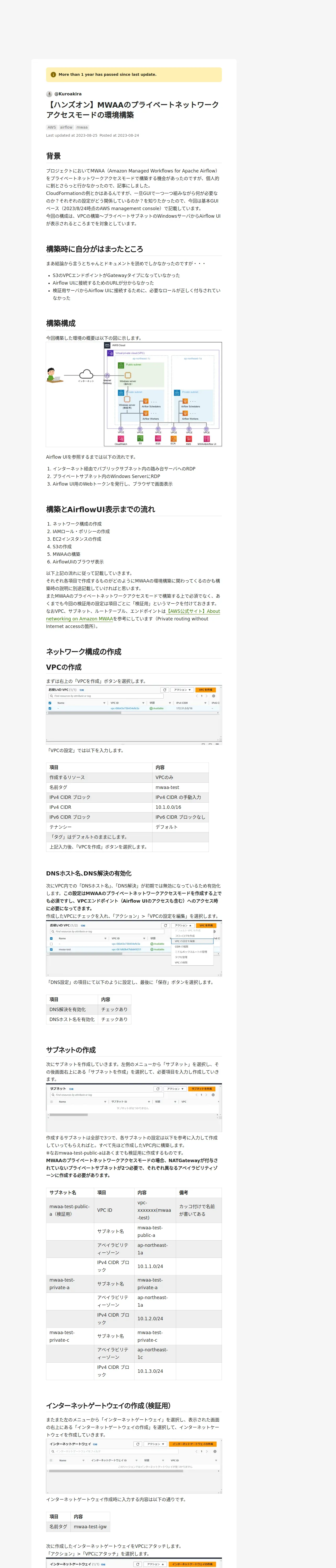Click the horizontal scrollbar in the VPC (1/1) table
Image resolution: width=336 pixels, height=1568 pixels.
84,713
